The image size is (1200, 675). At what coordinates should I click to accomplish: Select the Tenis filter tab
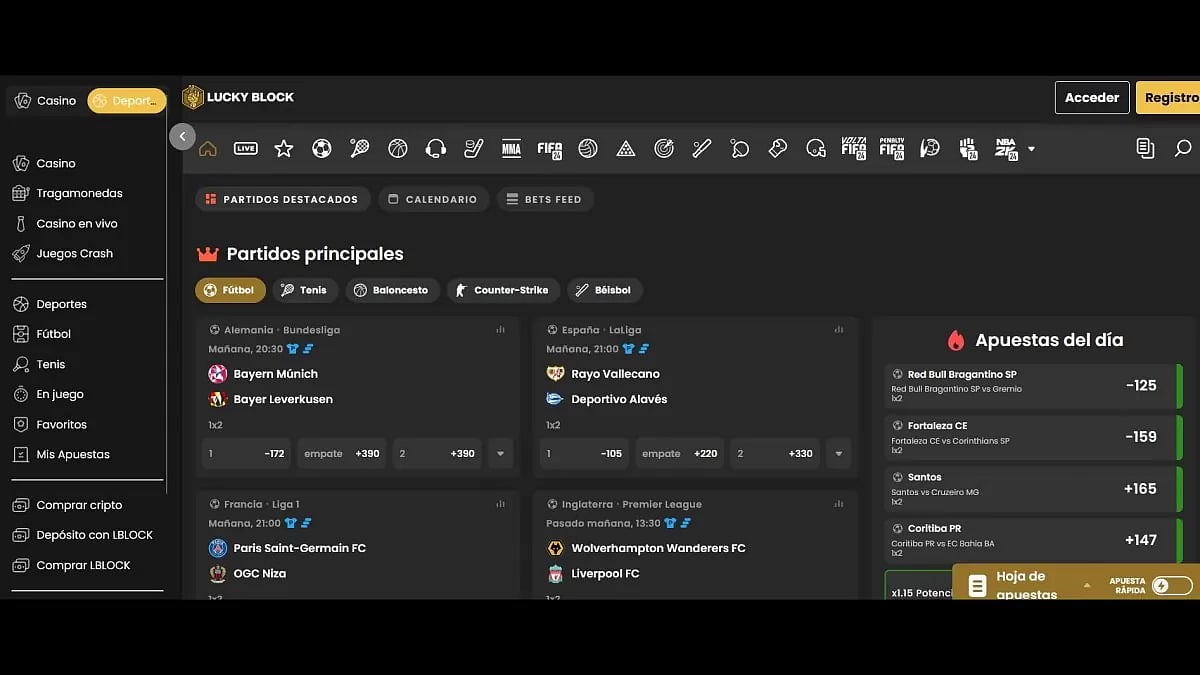(x=304, y=290)
